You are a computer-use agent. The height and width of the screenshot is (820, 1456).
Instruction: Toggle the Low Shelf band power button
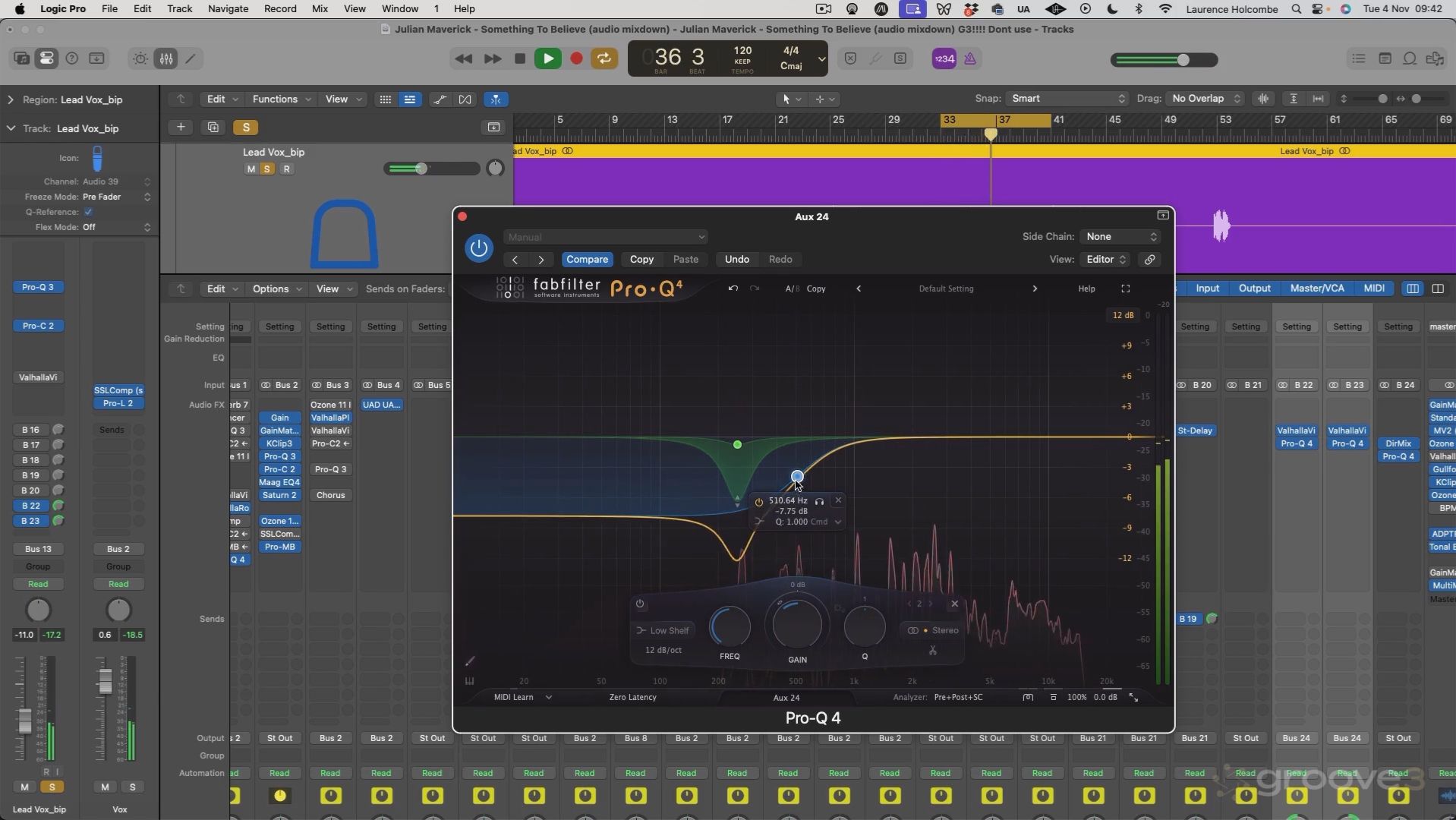click(640, 604)
